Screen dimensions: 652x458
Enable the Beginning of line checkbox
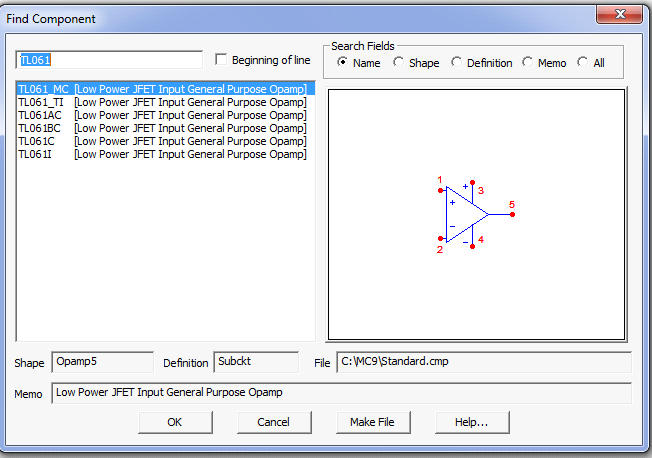(221, 59)
